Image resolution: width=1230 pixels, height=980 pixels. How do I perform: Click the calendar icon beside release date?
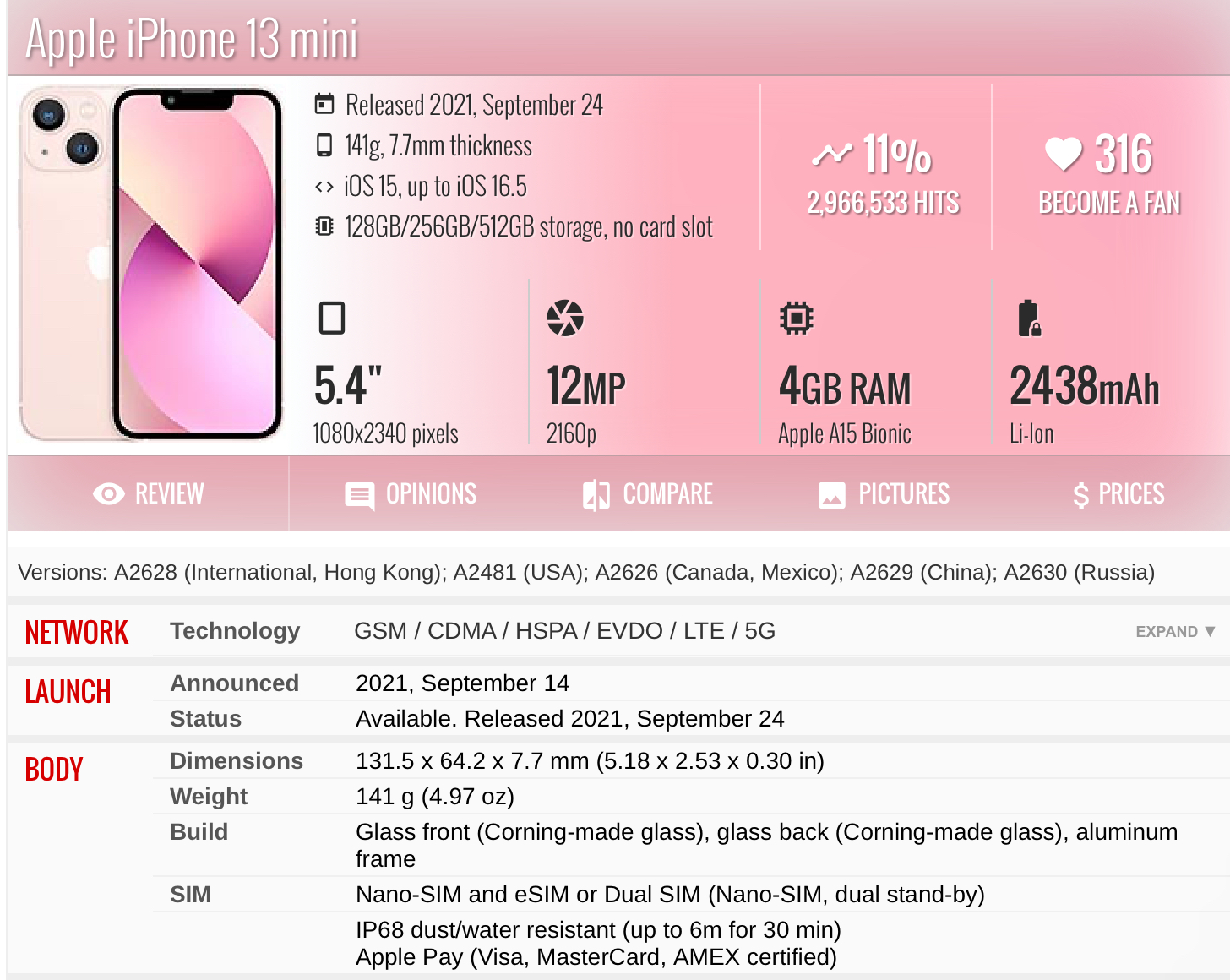point(324,104)
